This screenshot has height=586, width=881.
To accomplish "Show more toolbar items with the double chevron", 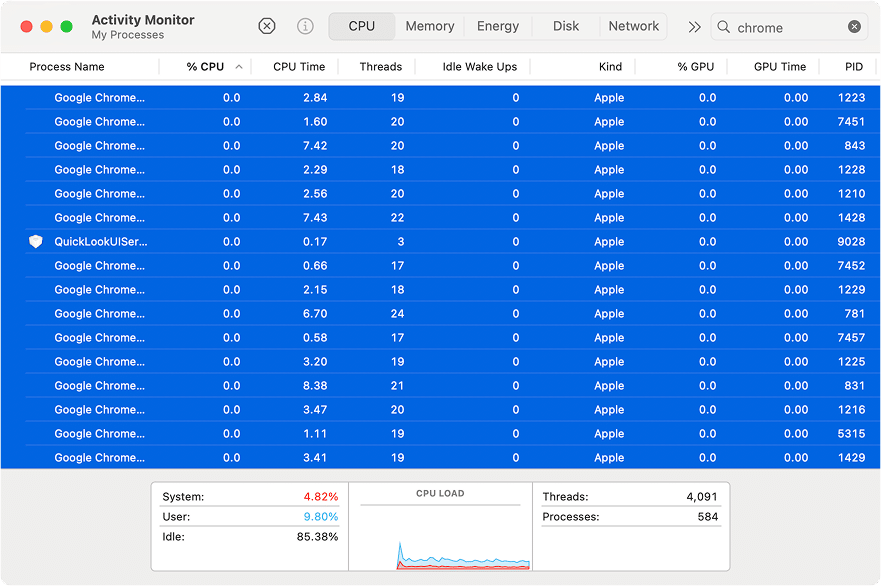I will click(694, 27).
